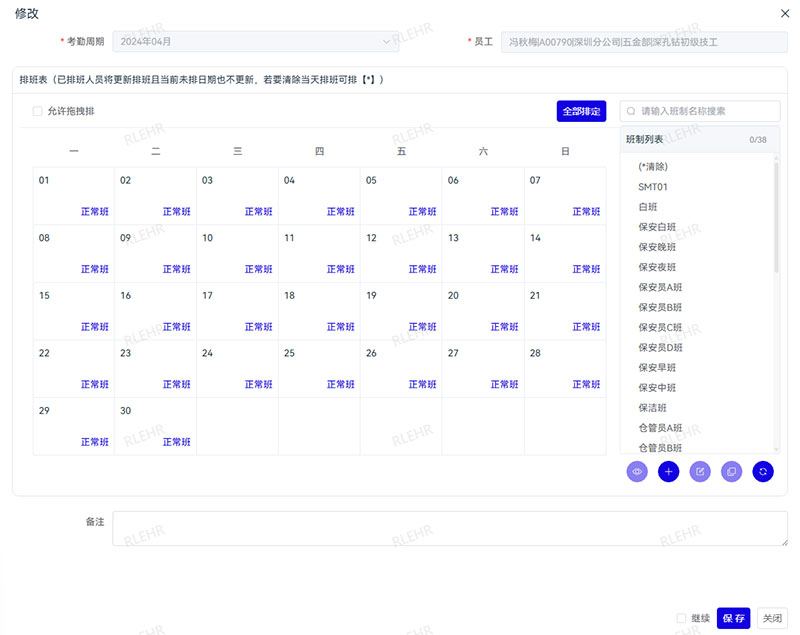The height and width of the screenshot is (635, 800).
Task: Click the 0/38 shift count
Action: coord(758,140)
